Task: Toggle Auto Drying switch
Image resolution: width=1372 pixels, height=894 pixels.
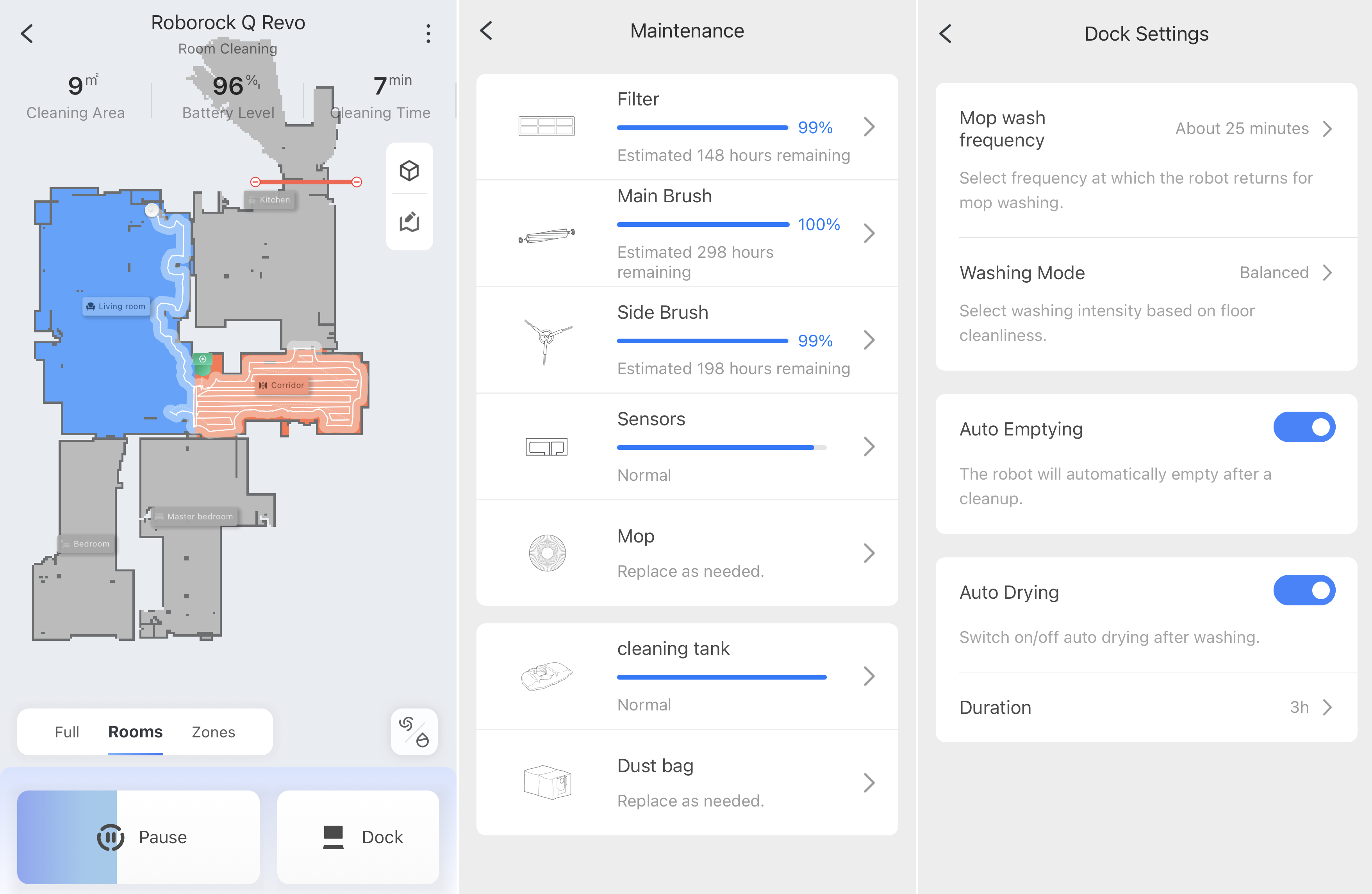Action: click(1304, 590)
